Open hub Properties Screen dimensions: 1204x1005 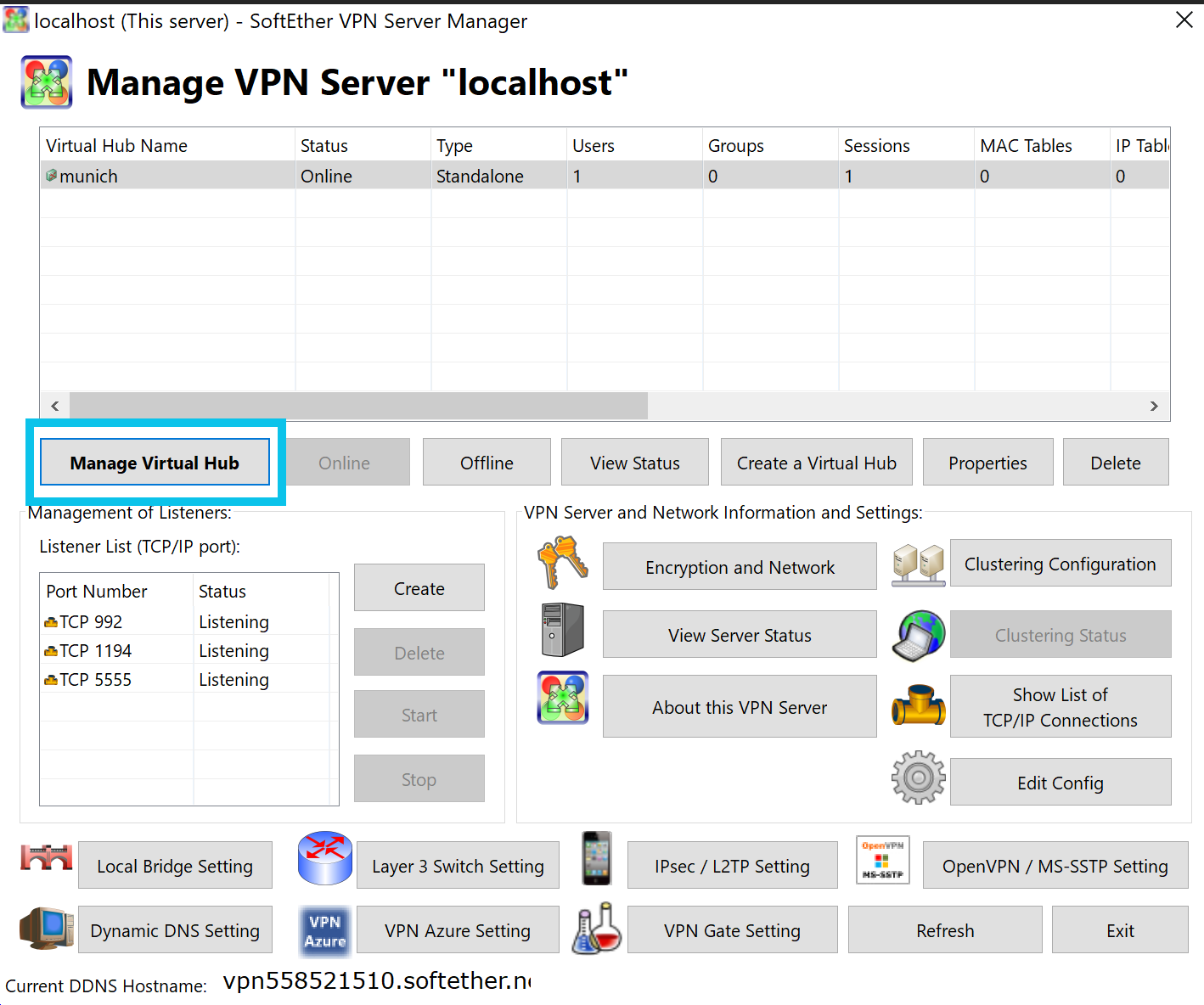987,463
